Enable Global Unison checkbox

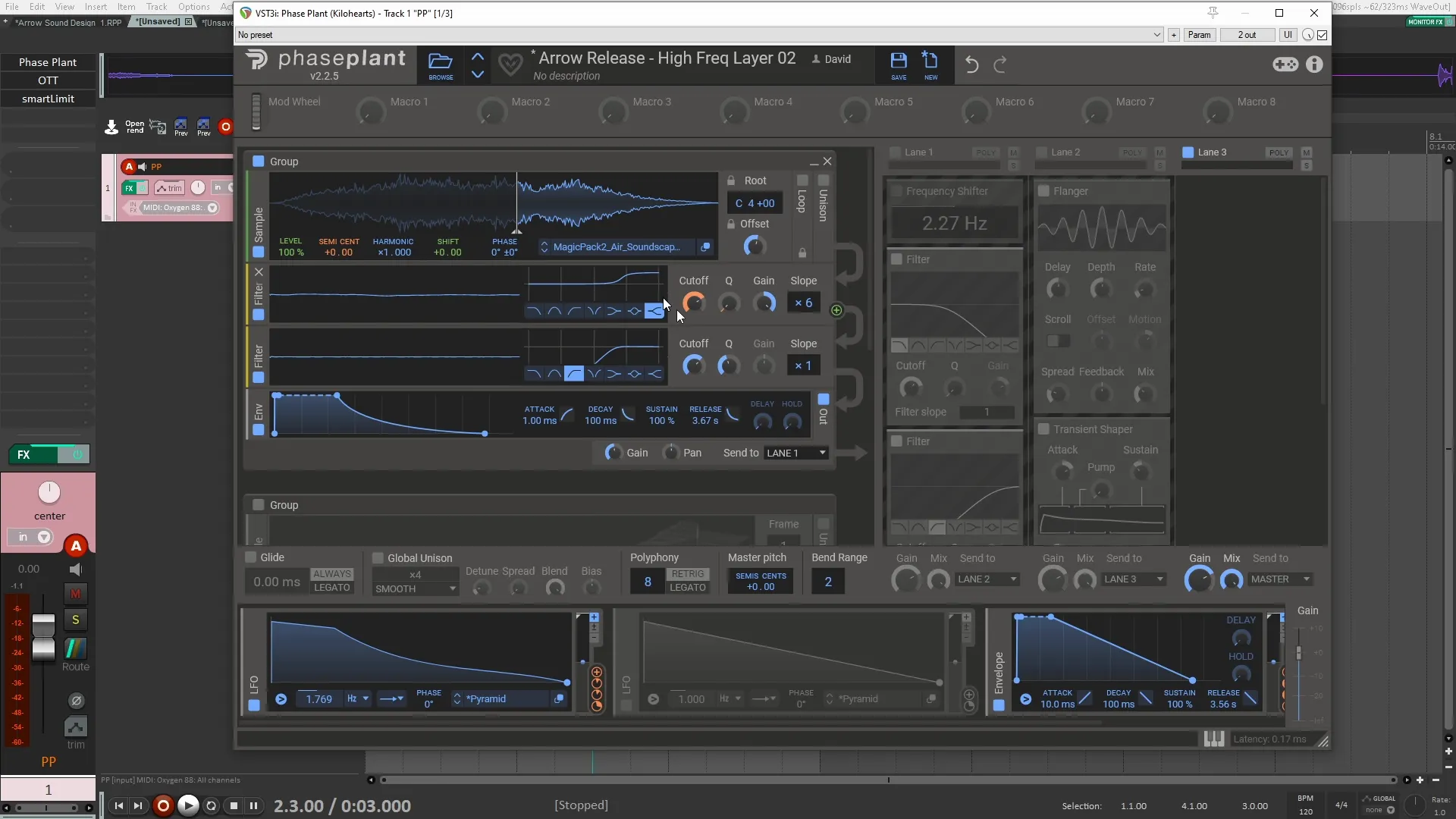coord(378,557)
